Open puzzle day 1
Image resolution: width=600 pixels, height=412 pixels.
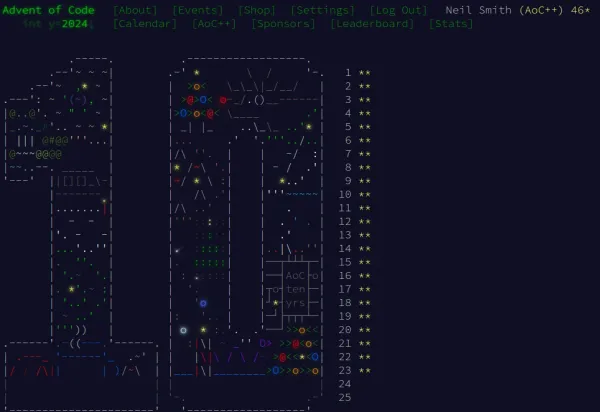click(x=348, y=72)
